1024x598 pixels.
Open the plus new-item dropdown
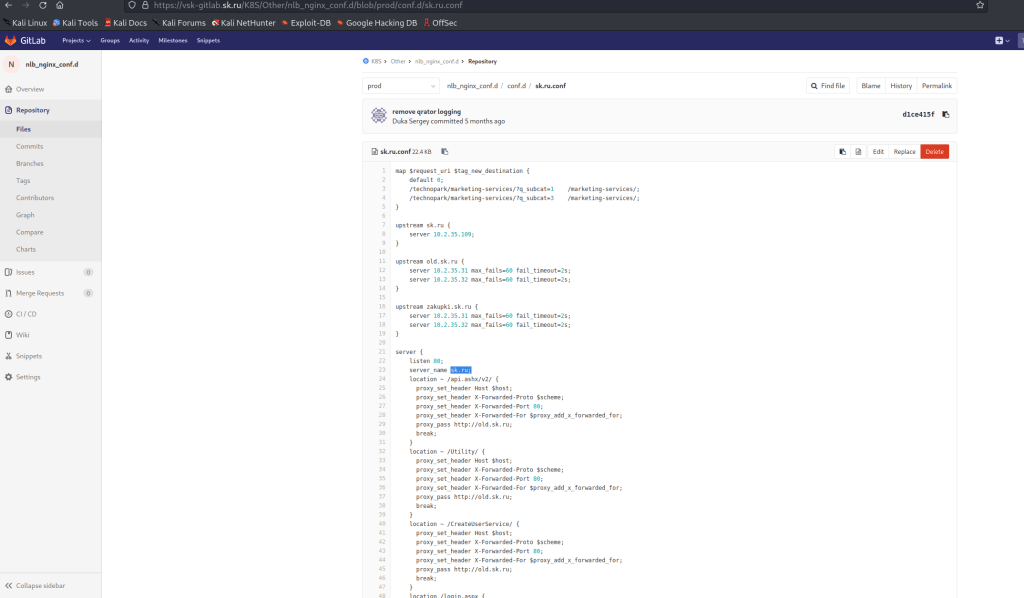pos(1001,40)
